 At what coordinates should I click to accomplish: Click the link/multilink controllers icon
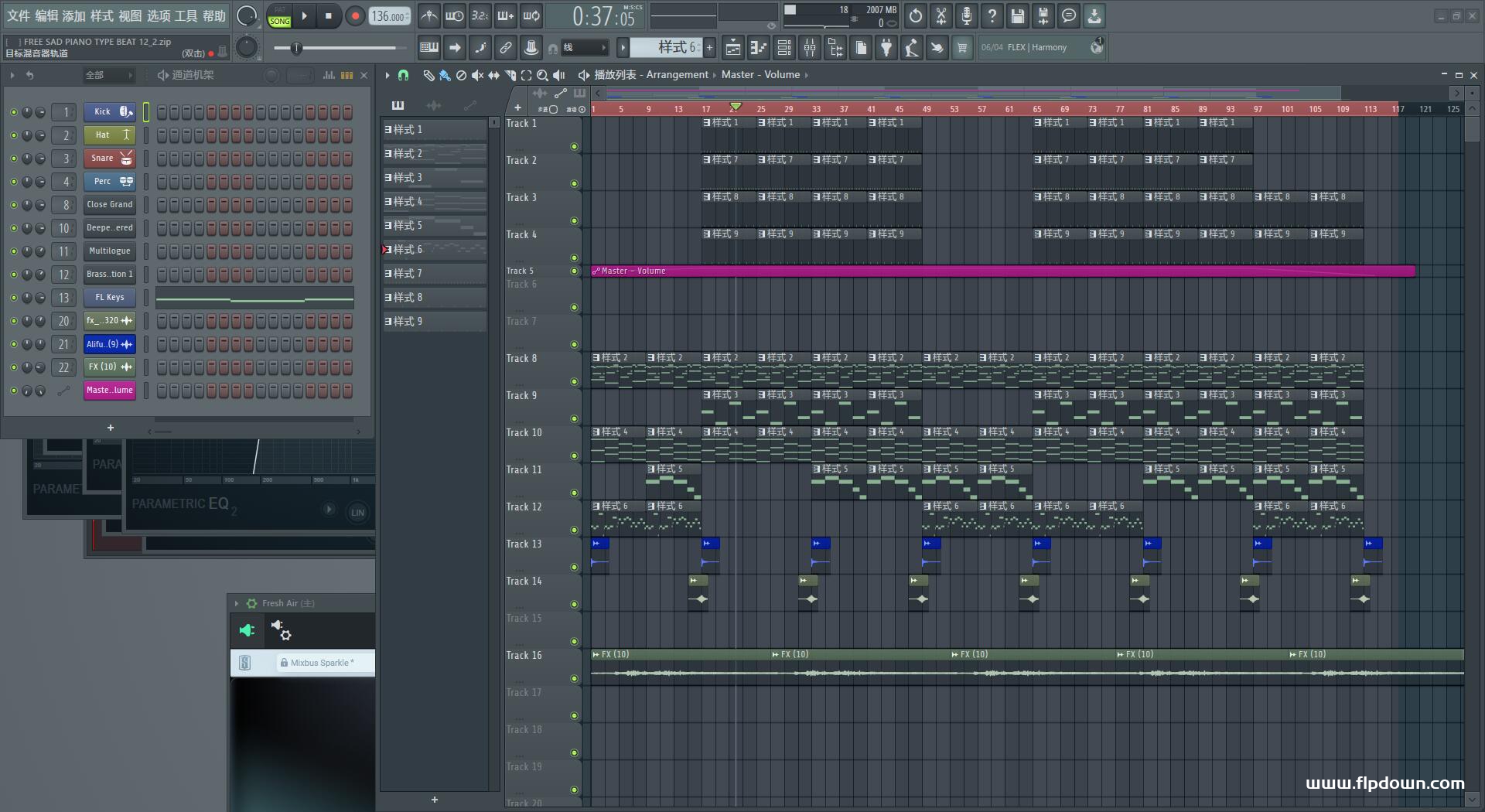(506, 48)
